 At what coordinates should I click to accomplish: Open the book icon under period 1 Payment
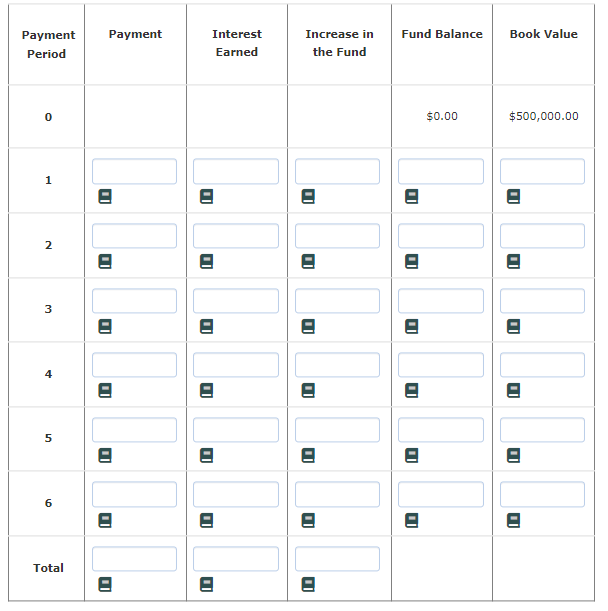(105, 196)
